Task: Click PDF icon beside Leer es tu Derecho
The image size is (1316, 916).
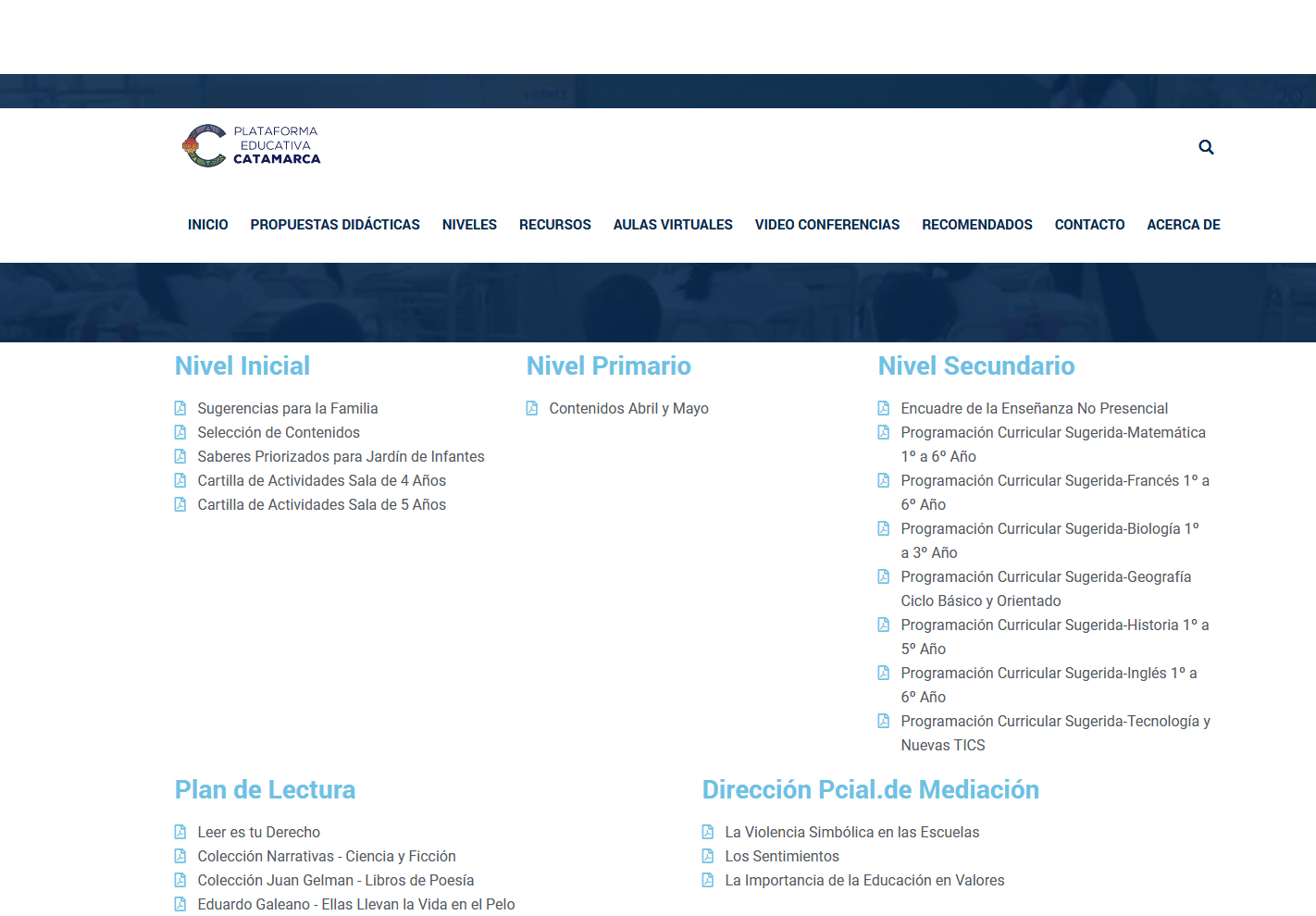Action: (180, 832)
